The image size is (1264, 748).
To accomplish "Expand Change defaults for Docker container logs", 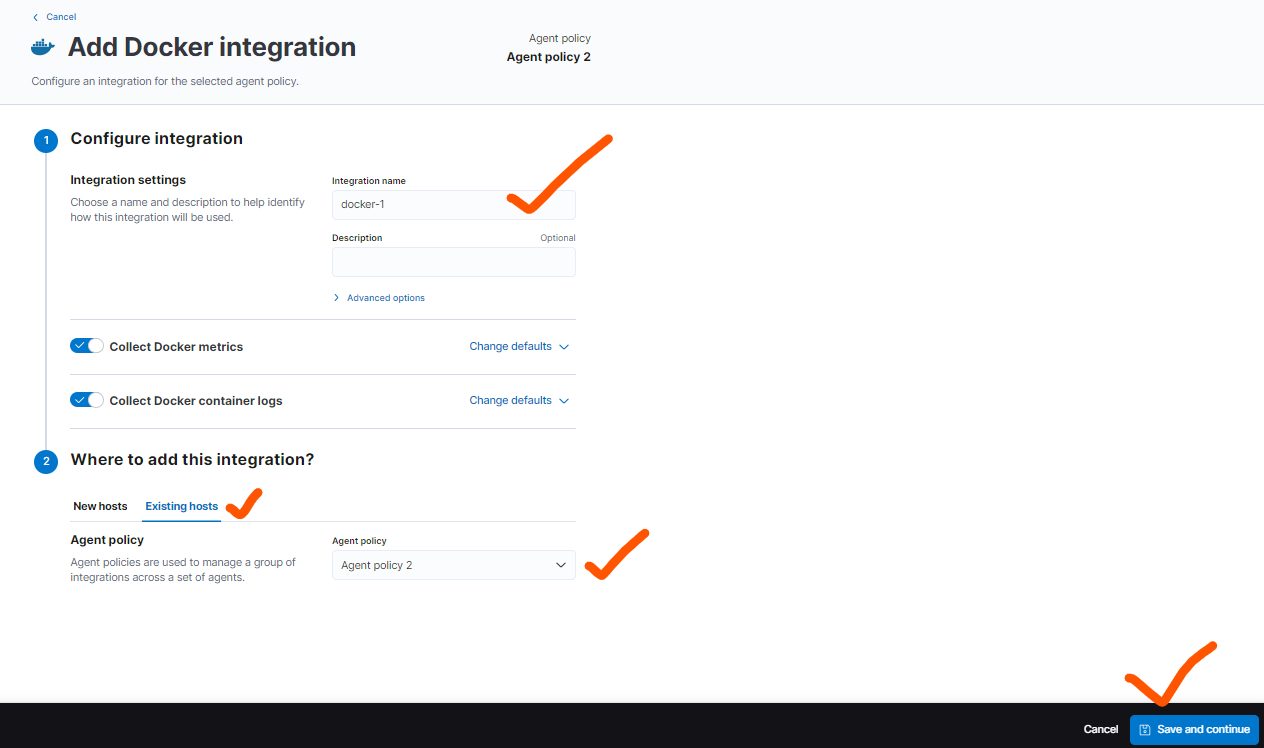I will click(x=510, y=400).
